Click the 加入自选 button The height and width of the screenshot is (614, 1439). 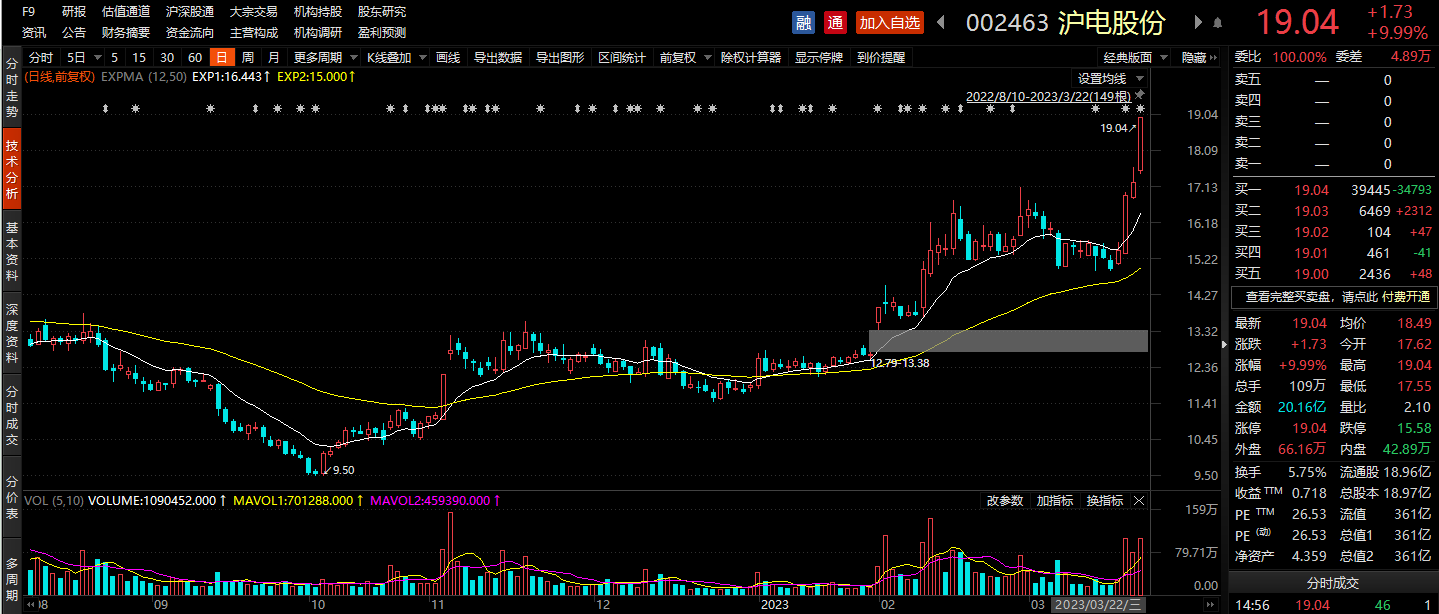coord(889,22)
